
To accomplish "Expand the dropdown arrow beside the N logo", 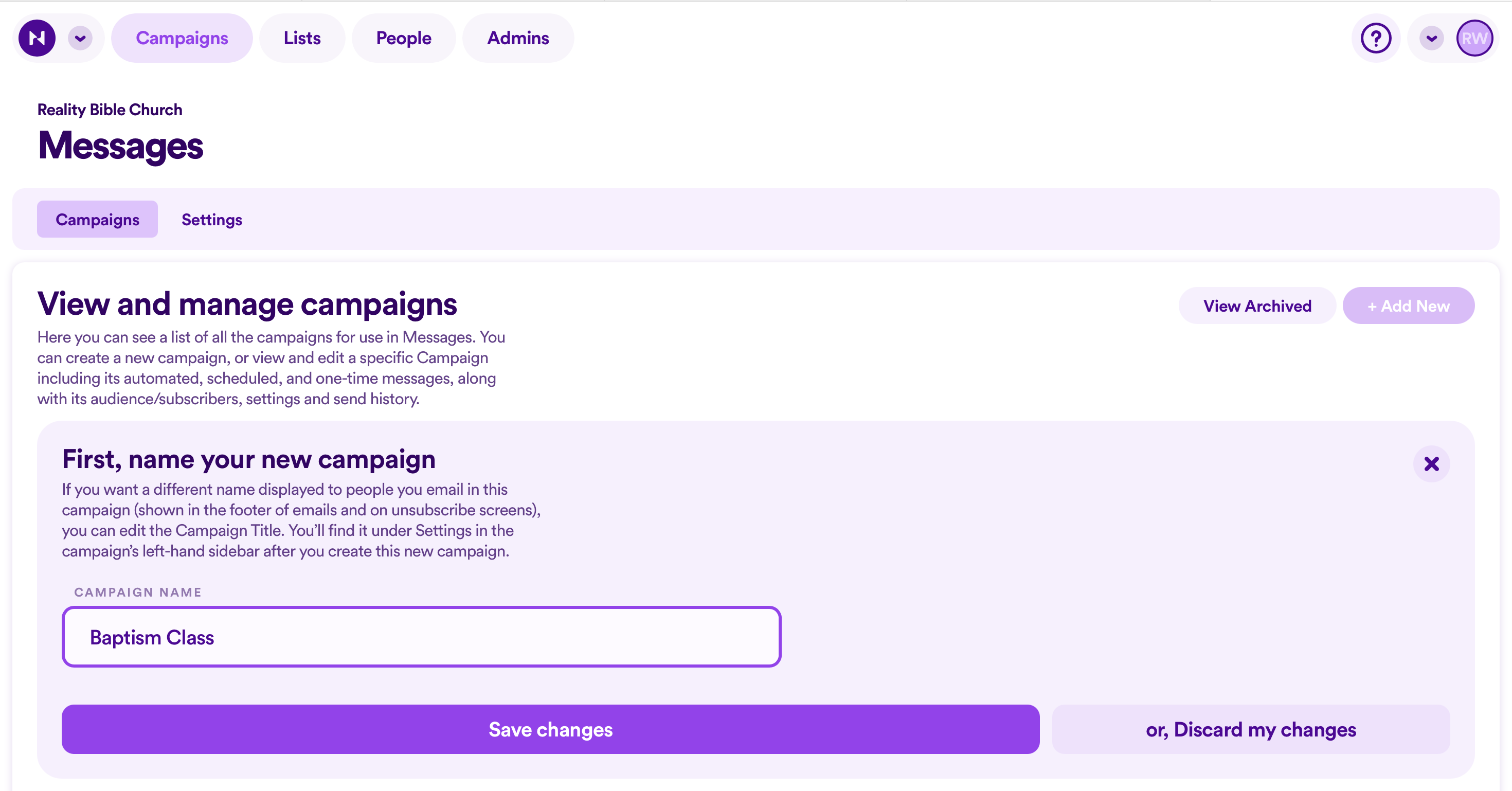I will tap(80, 38).
